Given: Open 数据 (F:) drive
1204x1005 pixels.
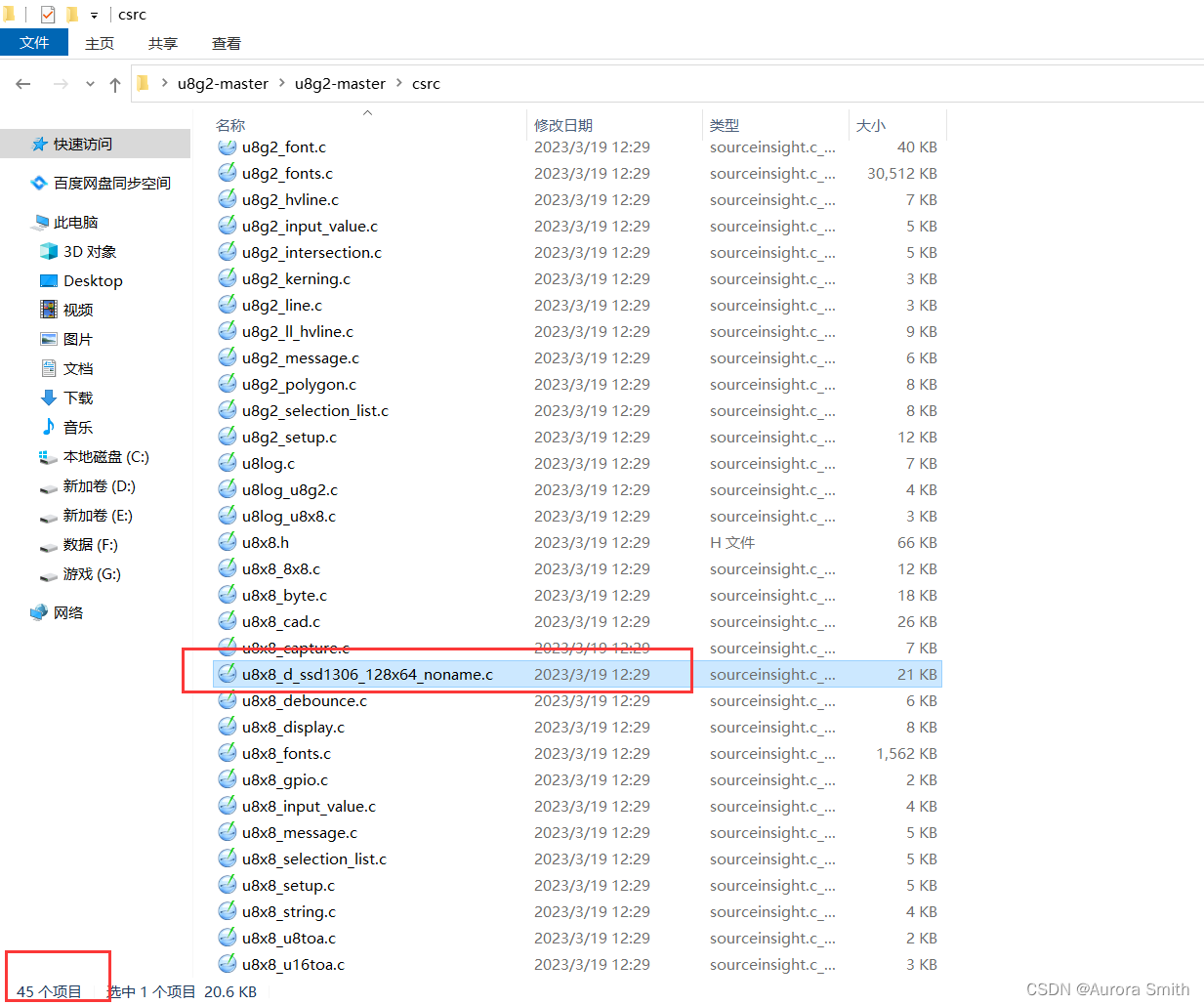Looking at the screenshot, I should click(78, 544).
